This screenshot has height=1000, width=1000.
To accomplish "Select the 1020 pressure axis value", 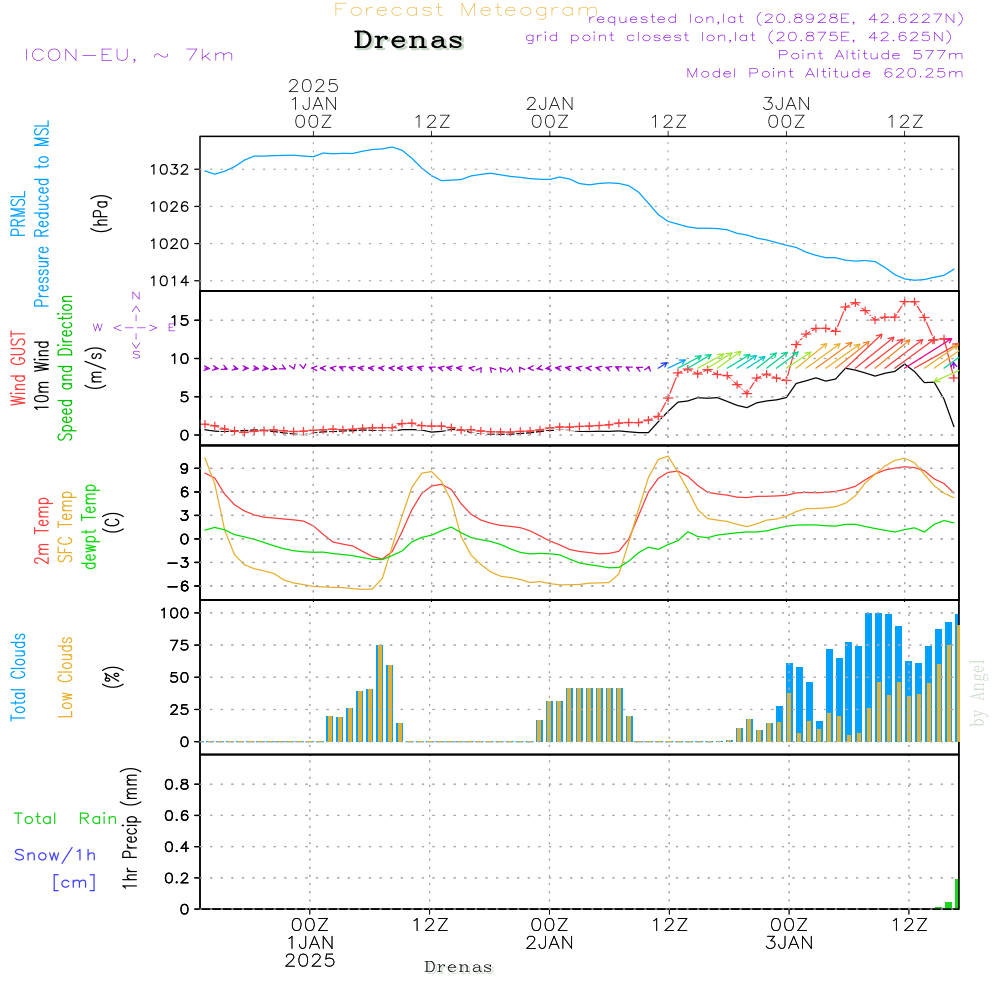I will 170,244.
